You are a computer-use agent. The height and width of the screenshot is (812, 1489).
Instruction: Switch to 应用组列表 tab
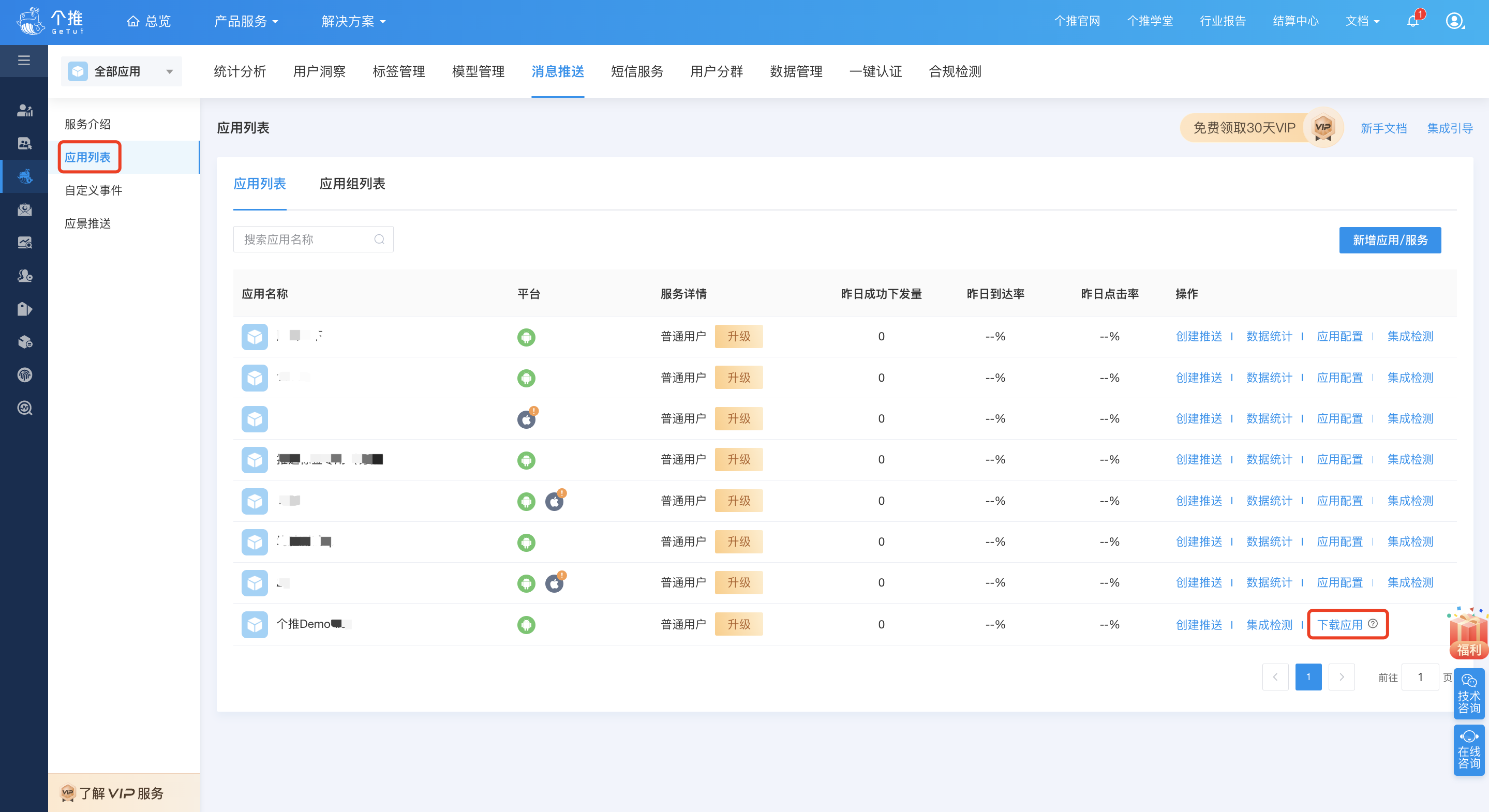point(352,184)
